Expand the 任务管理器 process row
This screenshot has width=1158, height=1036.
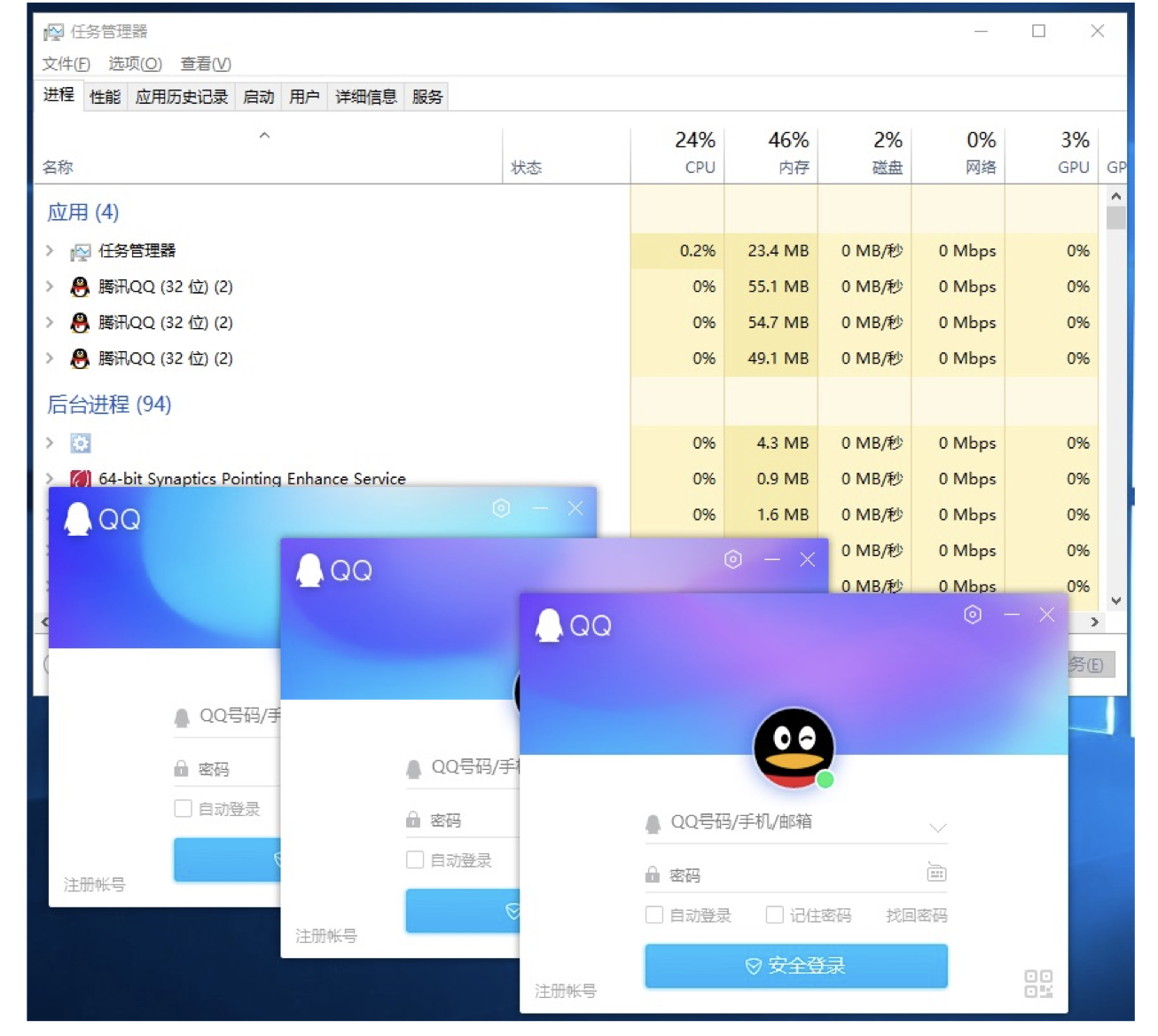(50, 251)
